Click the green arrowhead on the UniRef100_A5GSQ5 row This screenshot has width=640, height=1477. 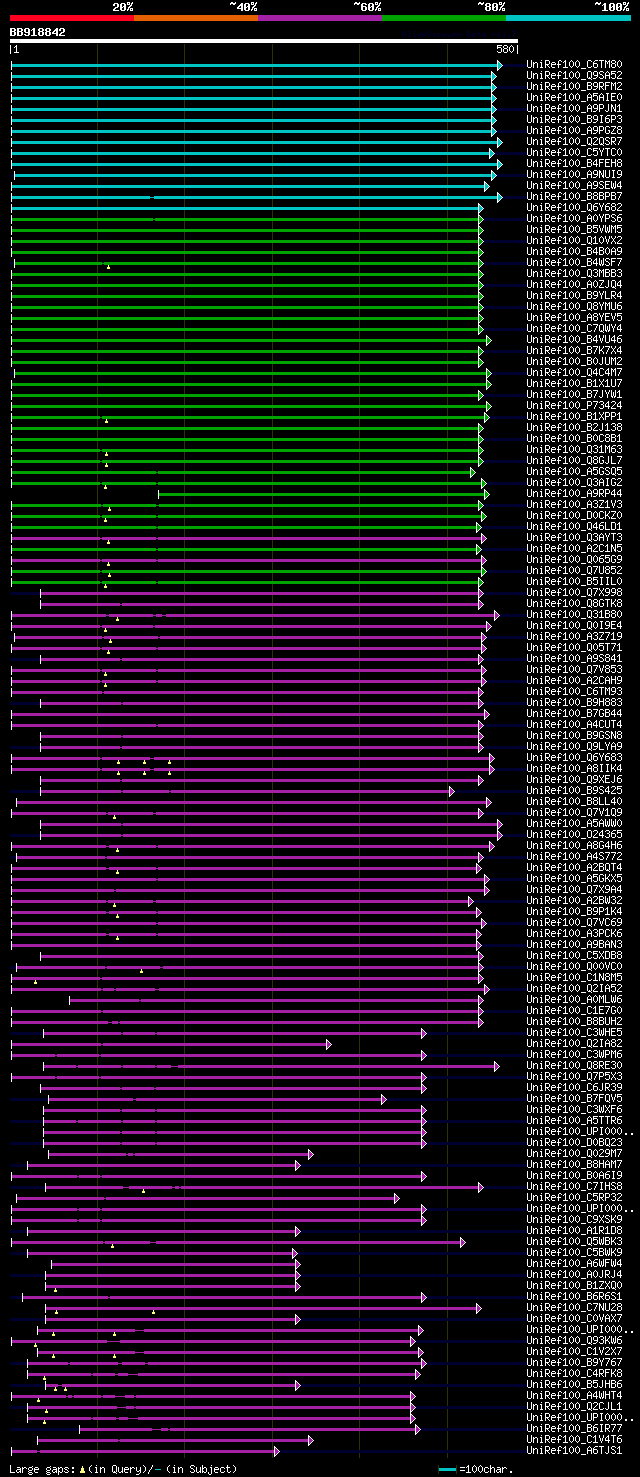(x=473, y=472)
